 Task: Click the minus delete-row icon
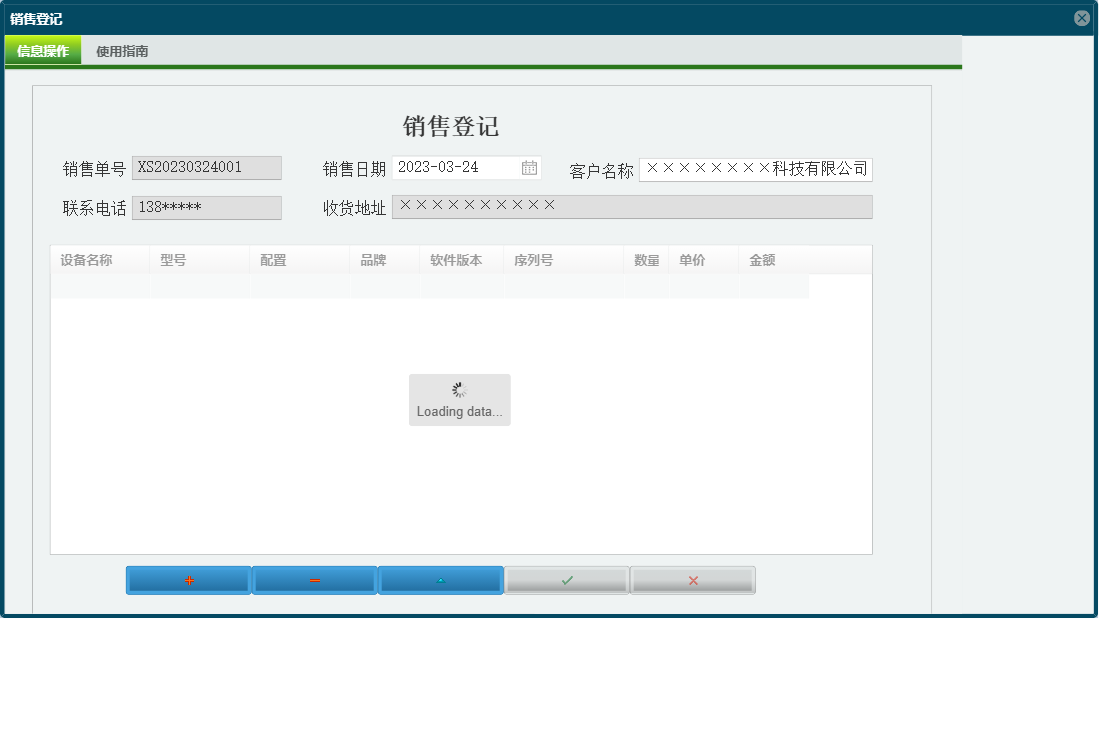[314, 579]
